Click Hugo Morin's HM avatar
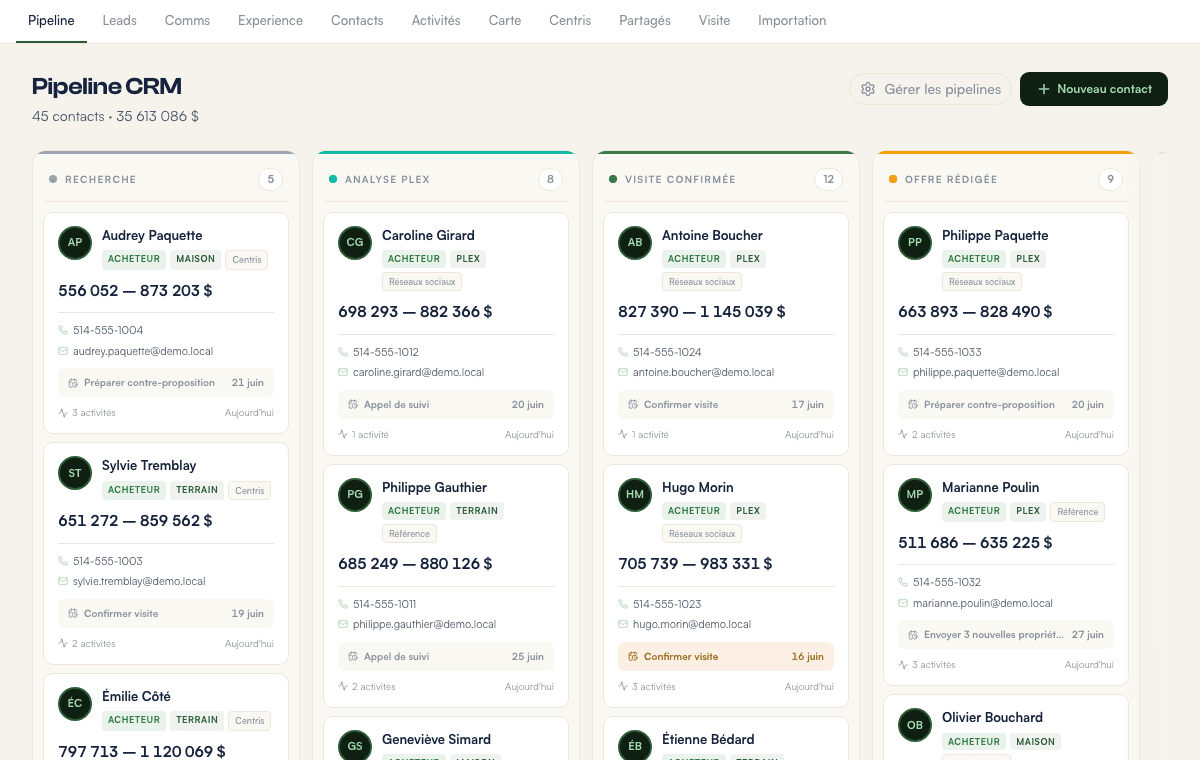1200x760 pixels. tap(635, 494)
